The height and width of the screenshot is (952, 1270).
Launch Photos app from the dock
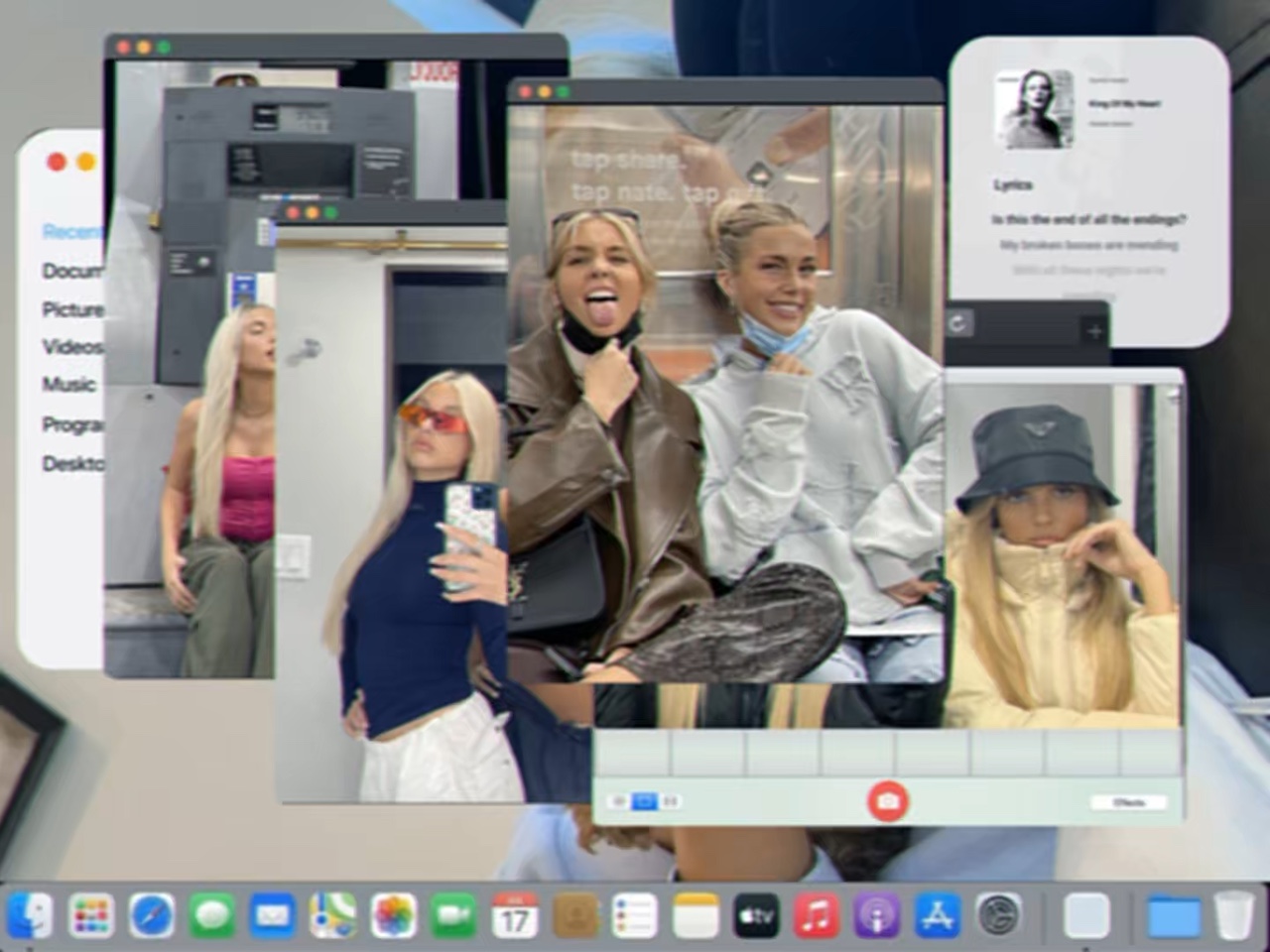[393, 915]
